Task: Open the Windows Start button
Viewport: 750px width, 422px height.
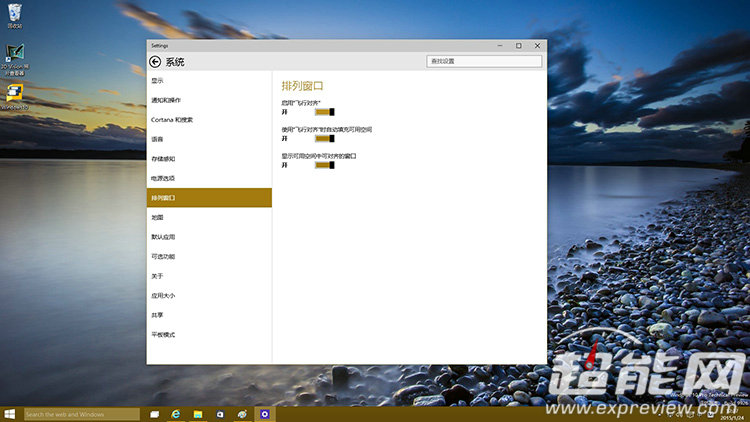Action: pyautogui.click(x=10, y=414)
